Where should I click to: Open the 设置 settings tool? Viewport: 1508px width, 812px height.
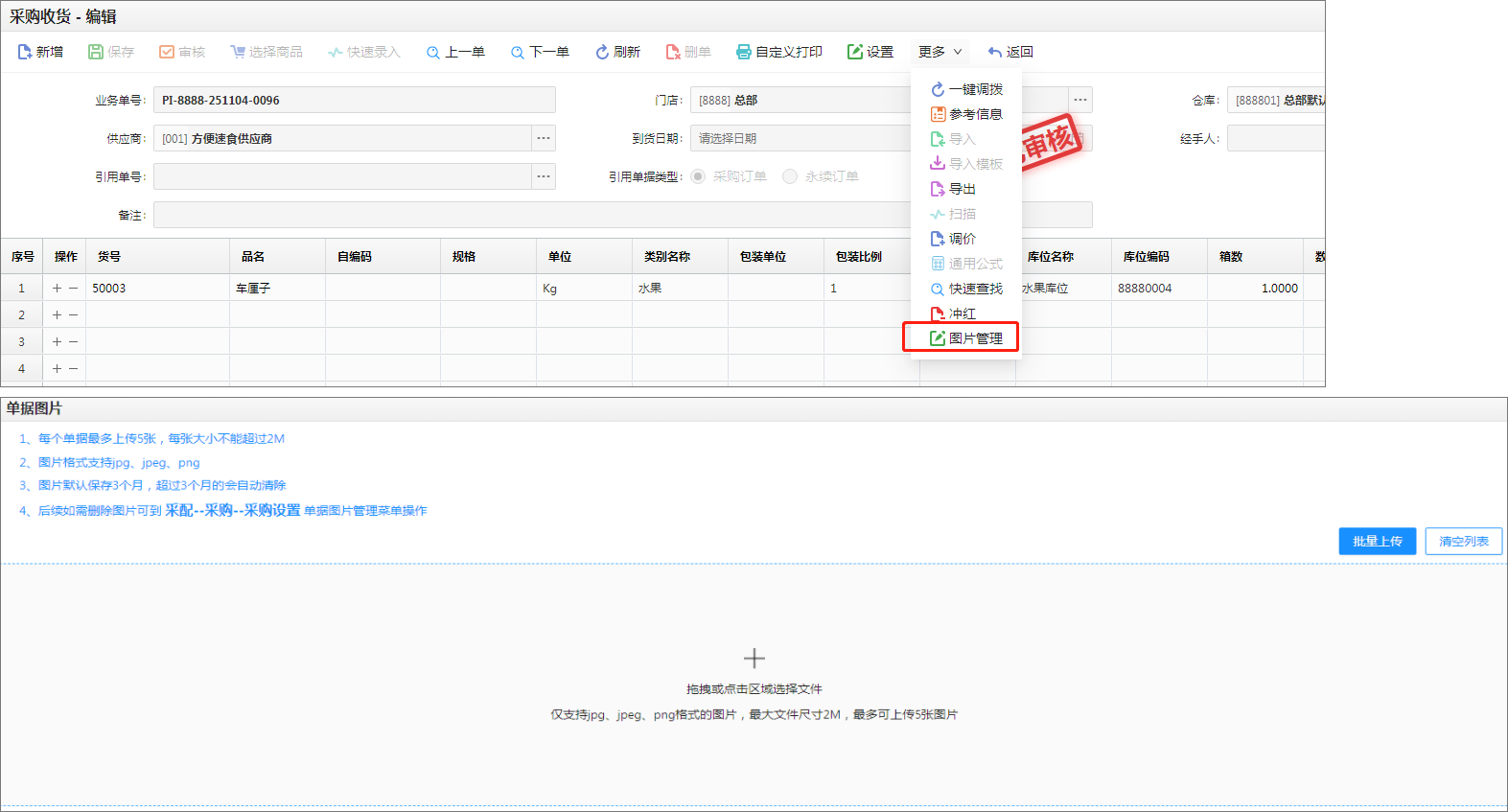[x=870, y=52]
